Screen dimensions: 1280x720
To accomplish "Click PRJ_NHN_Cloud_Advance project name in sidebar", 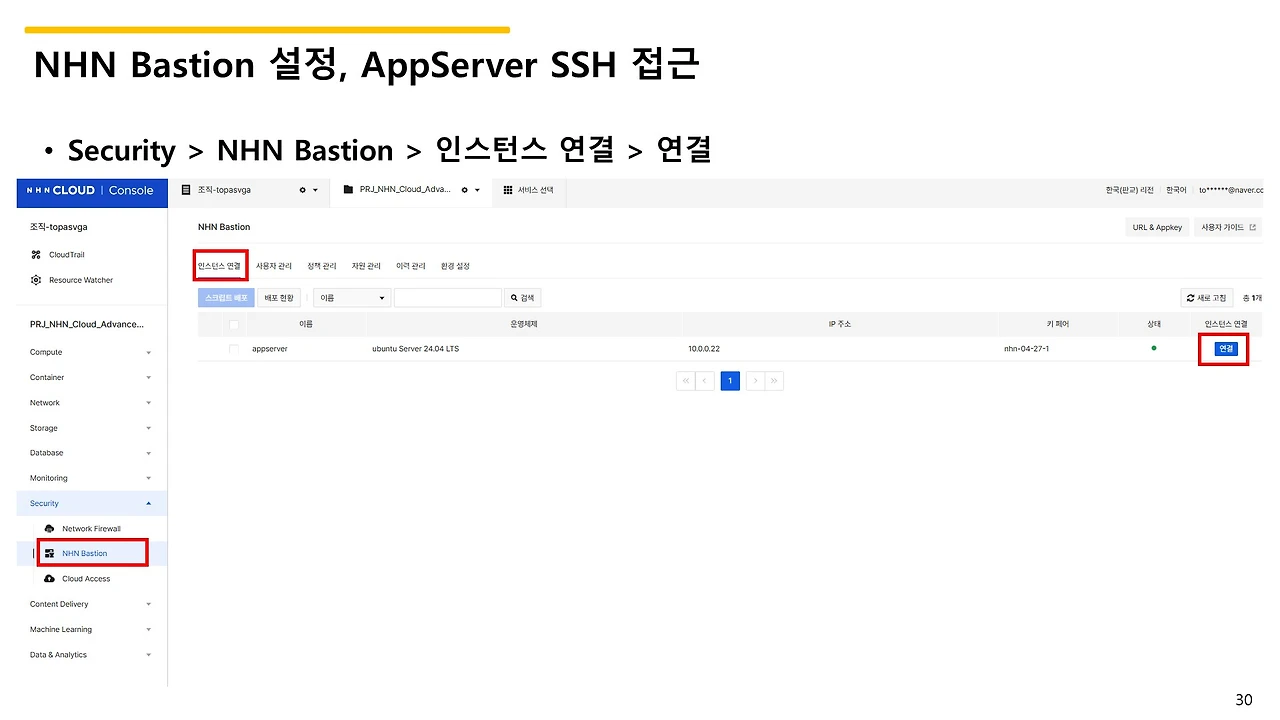I will click(x=87, y=324).
